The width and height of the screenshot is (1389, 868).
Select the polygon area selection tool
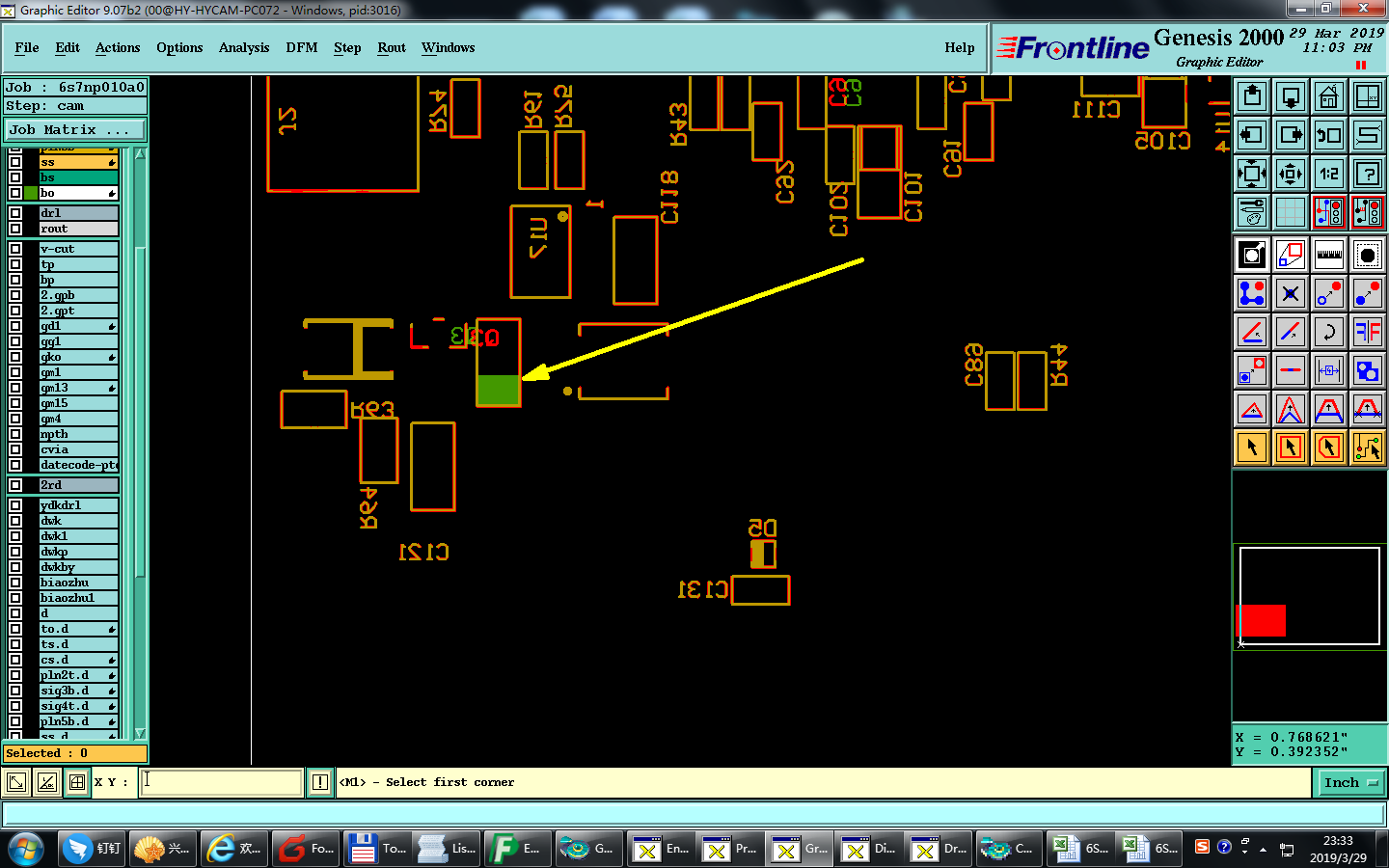click(x=1329, y=448)
